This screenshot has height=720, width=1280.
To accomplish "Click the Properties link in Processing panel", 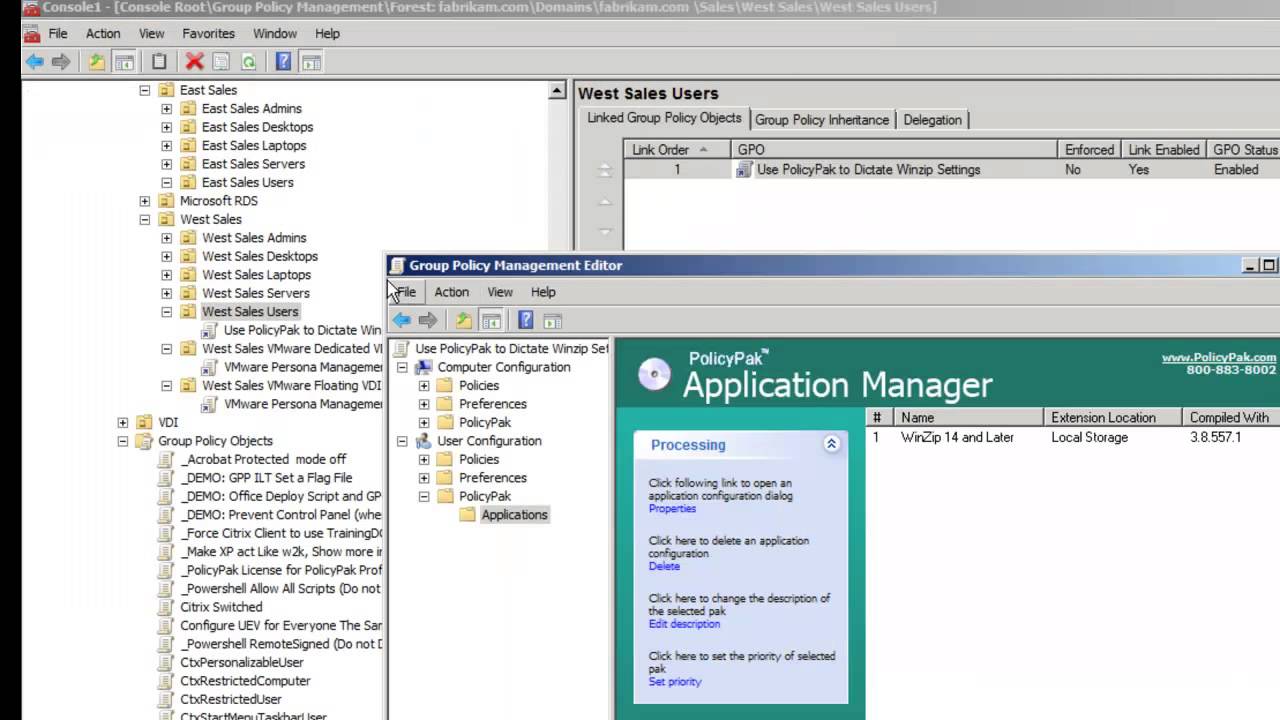I will pyautogui.click(x=672, y=509).
